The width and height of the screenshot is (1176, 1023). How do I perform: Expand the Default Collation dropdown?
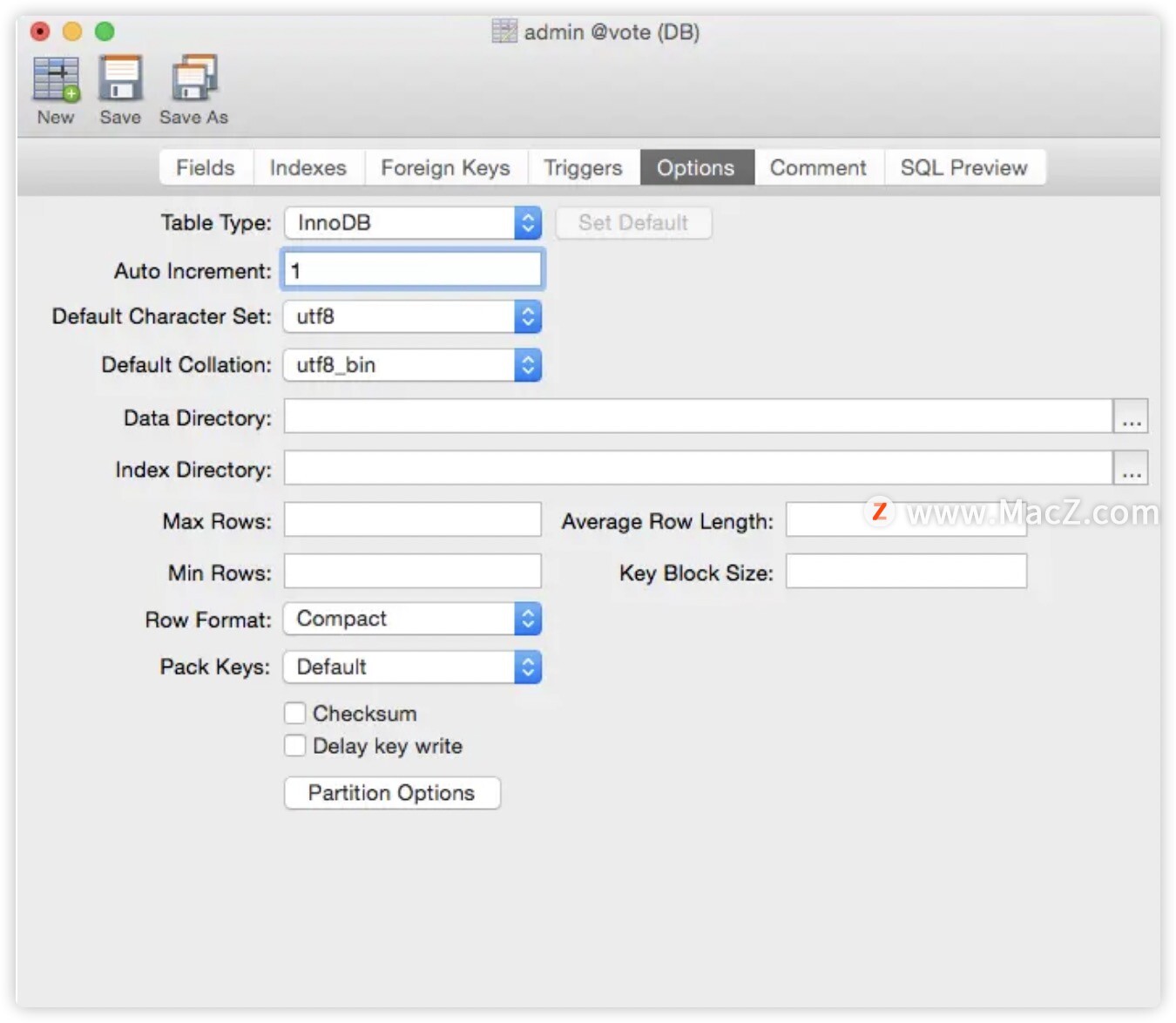tap(413, 365)
